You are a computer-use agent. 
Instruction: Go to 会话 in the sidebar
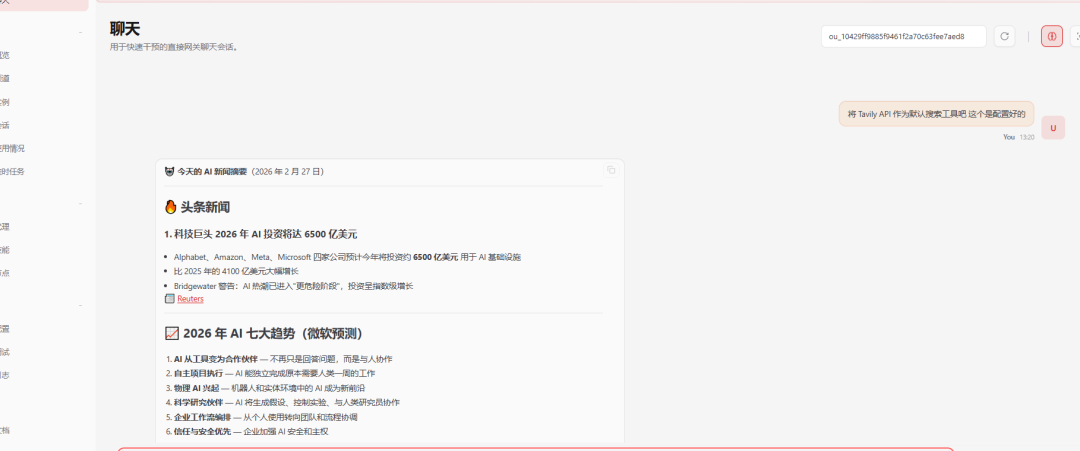pyautogui.click(x=6, y=125)
